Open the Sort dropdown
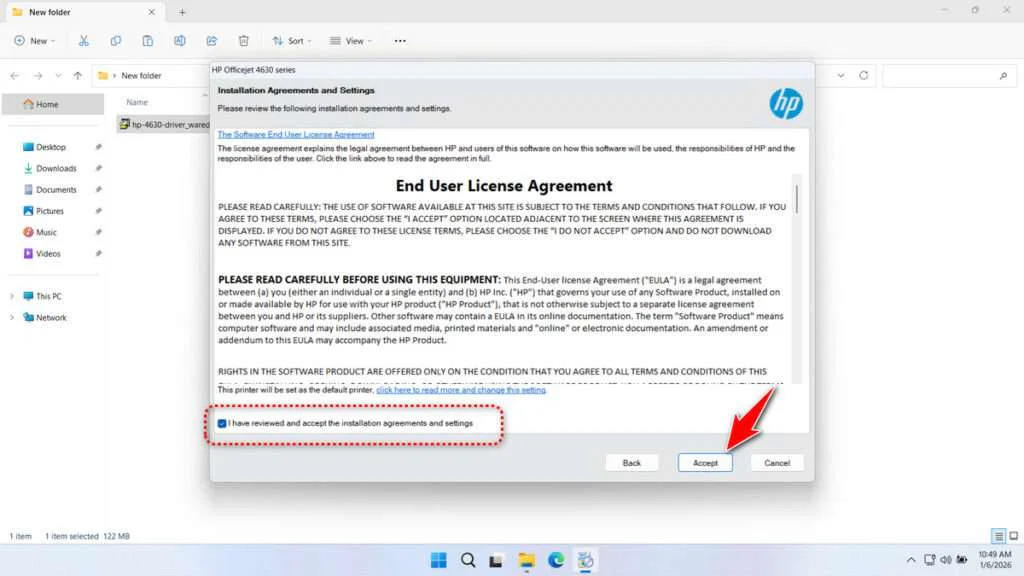The width and height of the screenshot is (1024, 576). pos(292,40)
